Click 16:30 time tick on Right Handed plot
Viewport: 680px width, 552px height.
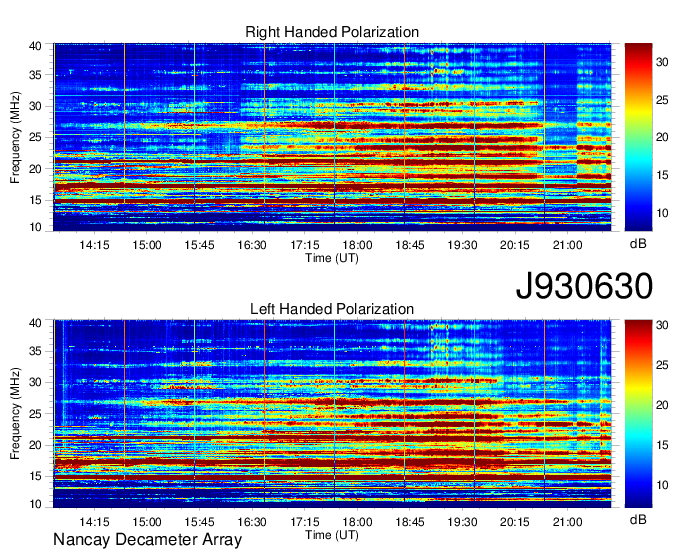[x=252, y=245]
